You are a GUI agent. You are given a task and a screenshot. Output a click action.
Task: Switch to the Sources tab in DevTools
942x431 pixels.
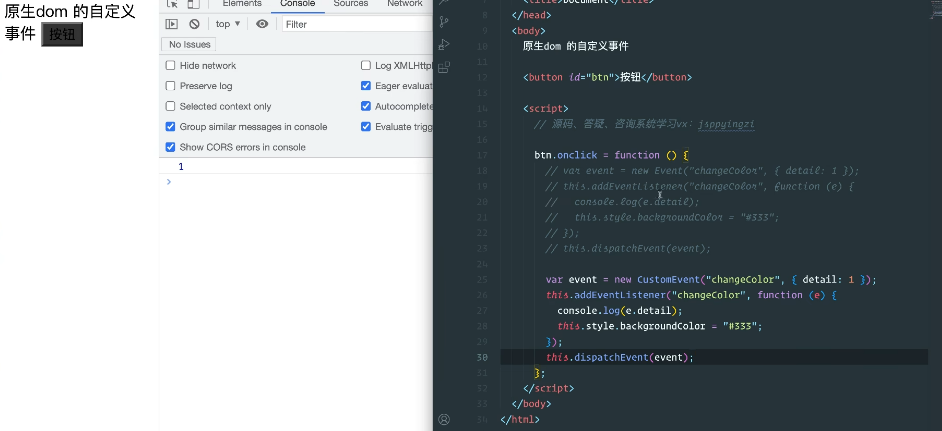pos(351,4)
